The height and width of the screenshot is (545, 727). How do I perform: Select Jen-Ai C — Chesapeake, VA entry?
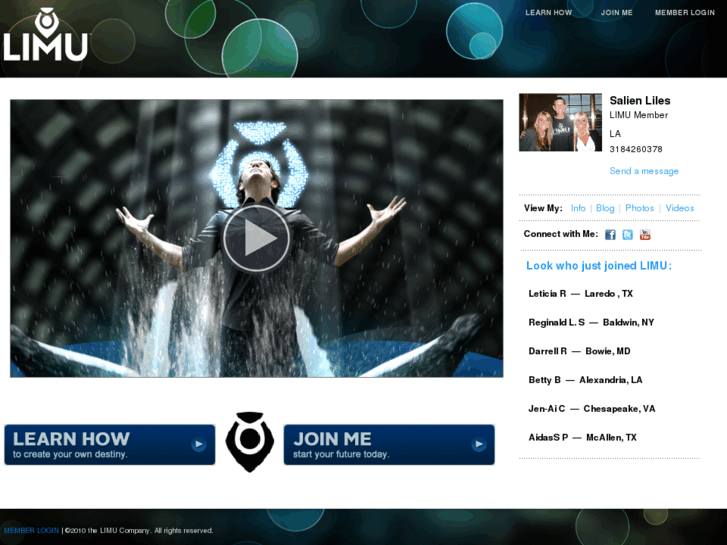(592, 409)
